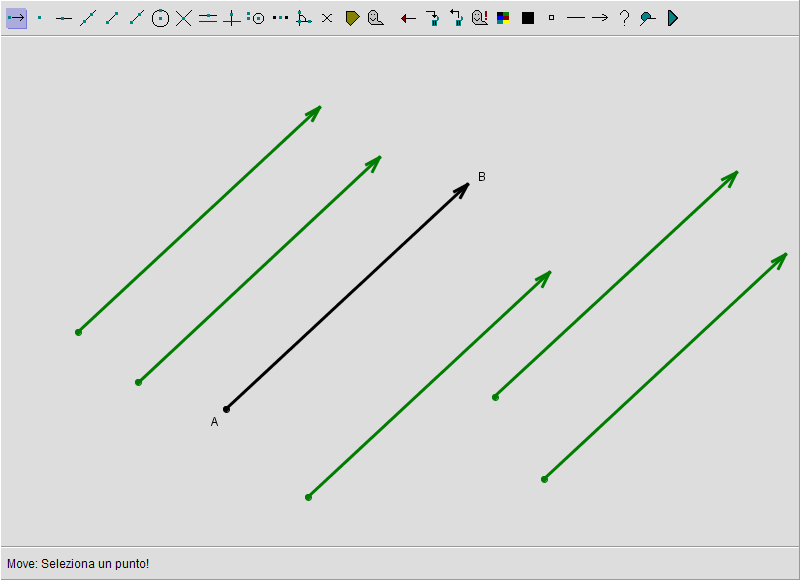The height and width of the screenshot is (580, 800).
Task: Select the Perpendicular line tool
Action: tap(232, 18)
